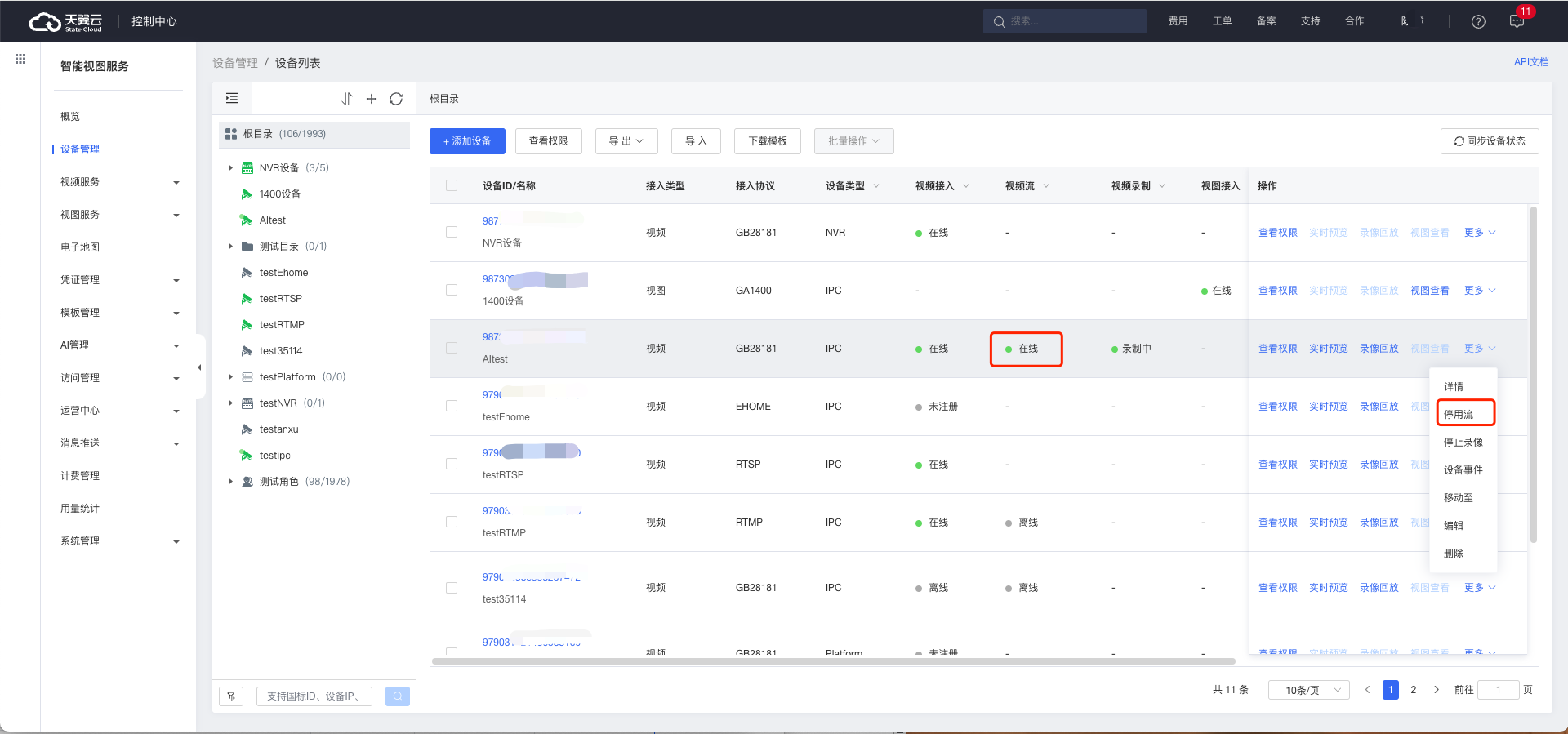Select the 1400设备 camera icon
1568x734 pixels.
pos(247,194)
